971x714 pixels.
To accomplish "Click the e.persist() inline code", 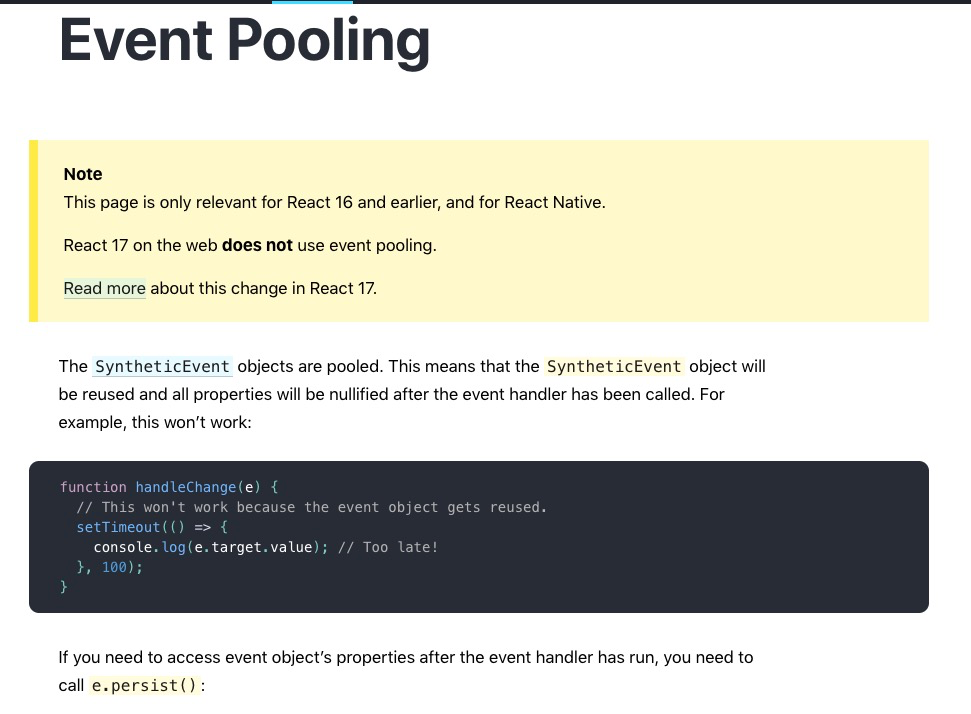I will pyautogui.click(x=147, y=686).
